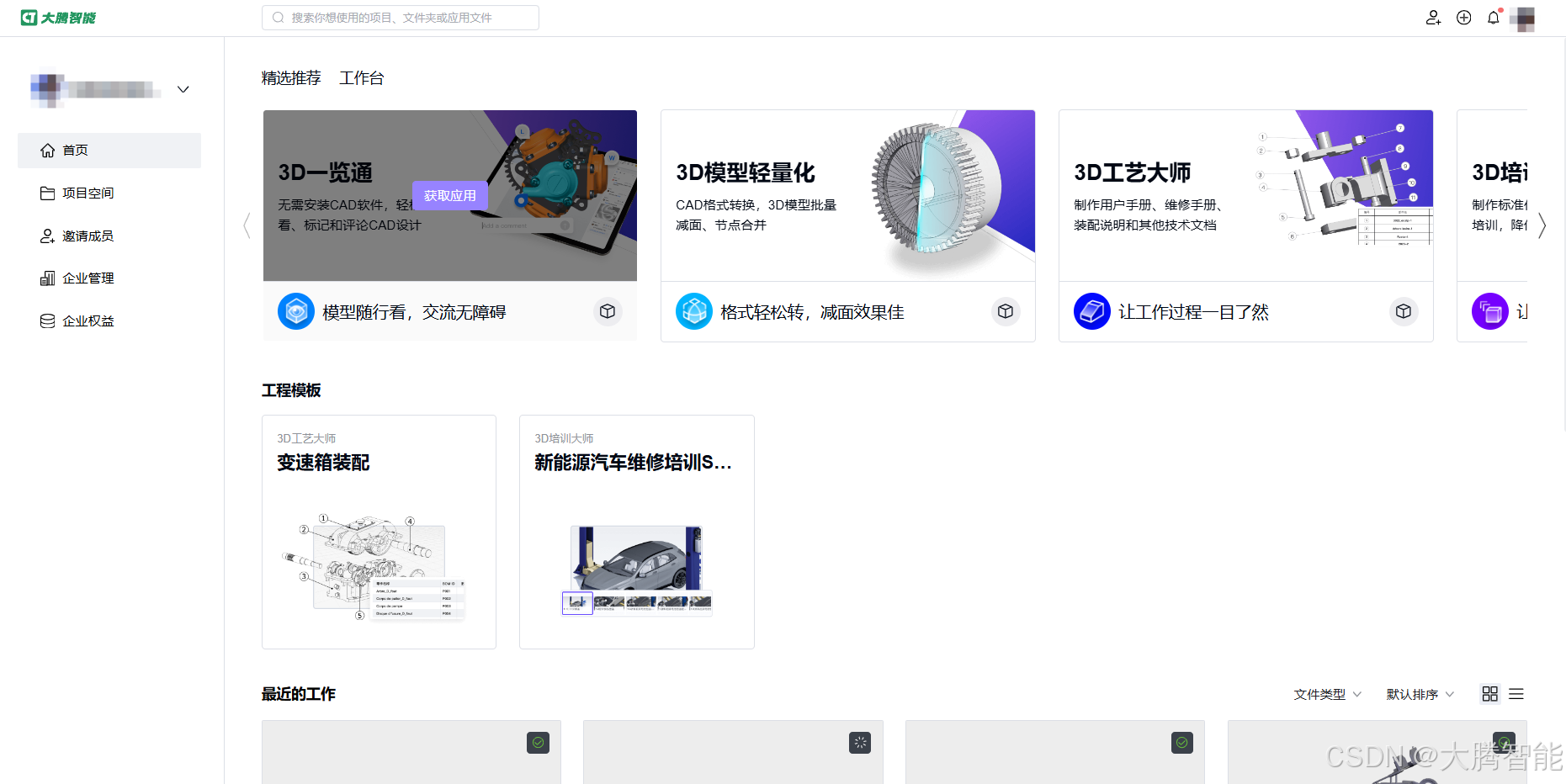Screen dimensions: 1566x784
Task: Open the invite user icon in header
Action: (x=1433, y=18)
